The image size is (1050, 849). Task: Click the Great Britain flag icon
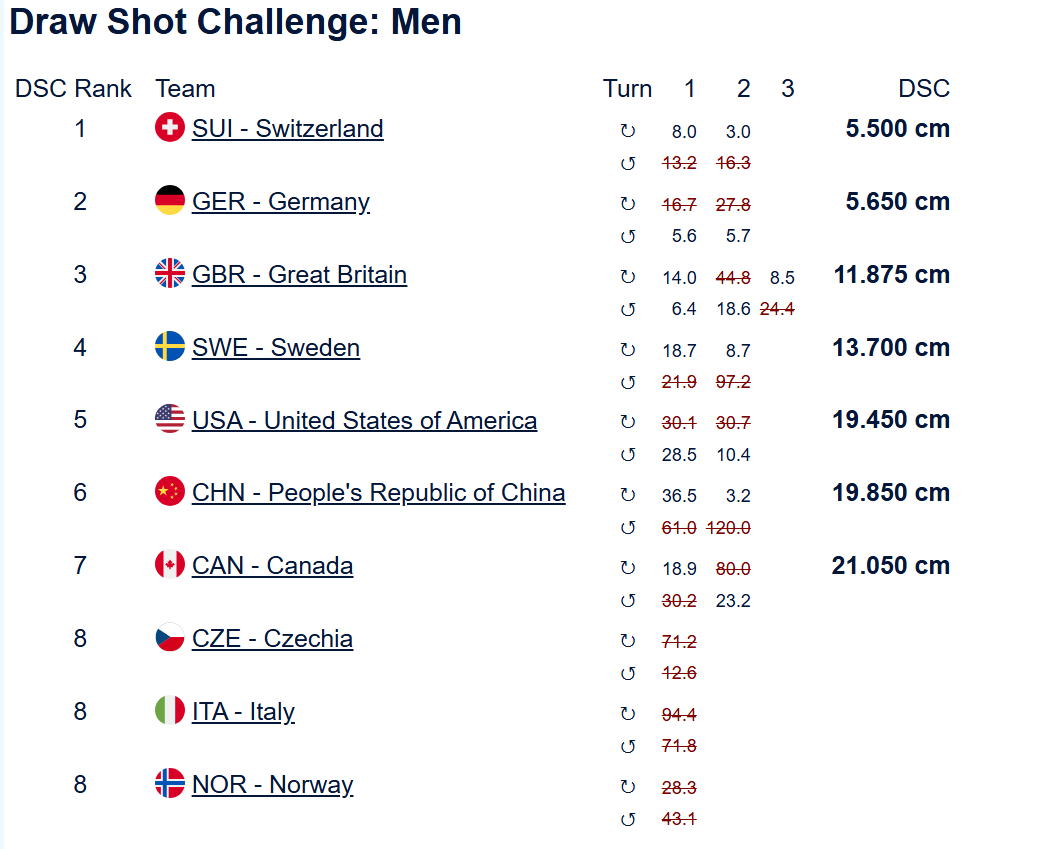[x=170, y=274]
